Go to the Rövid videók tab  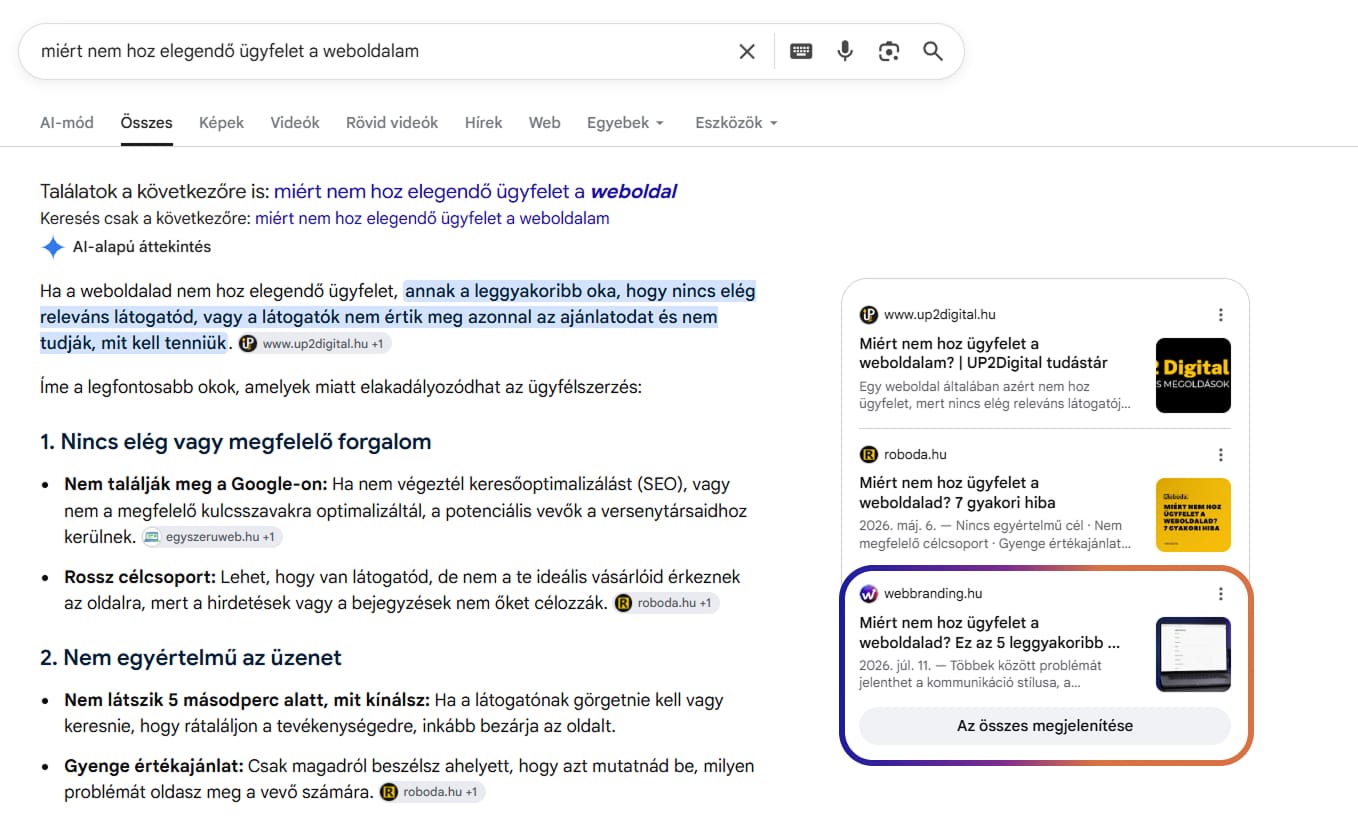pos(392,123)
